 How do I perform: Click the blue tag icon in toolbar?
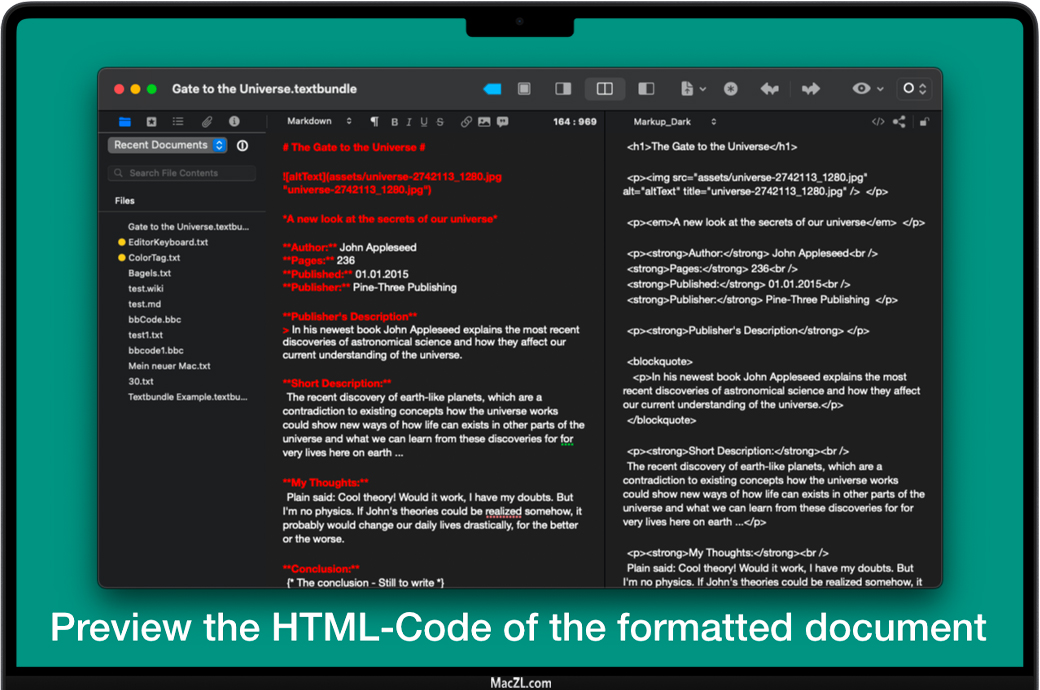(492, 89)
